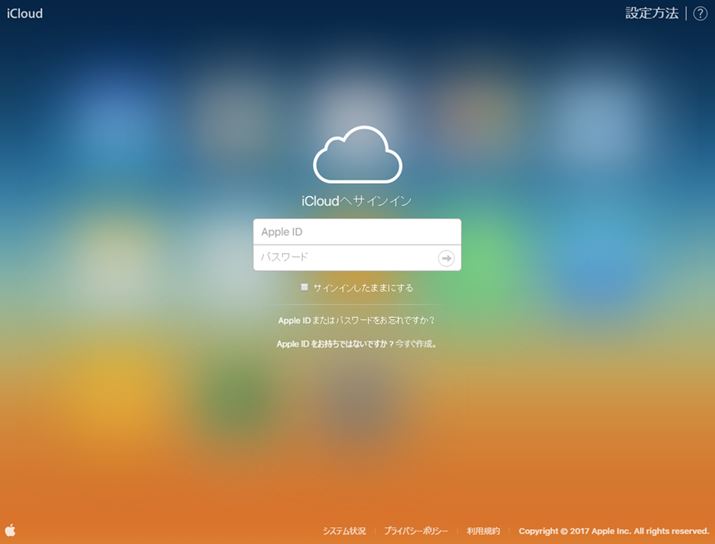
Task: Click the iCloudへサインイン heading
Action: 357,201
